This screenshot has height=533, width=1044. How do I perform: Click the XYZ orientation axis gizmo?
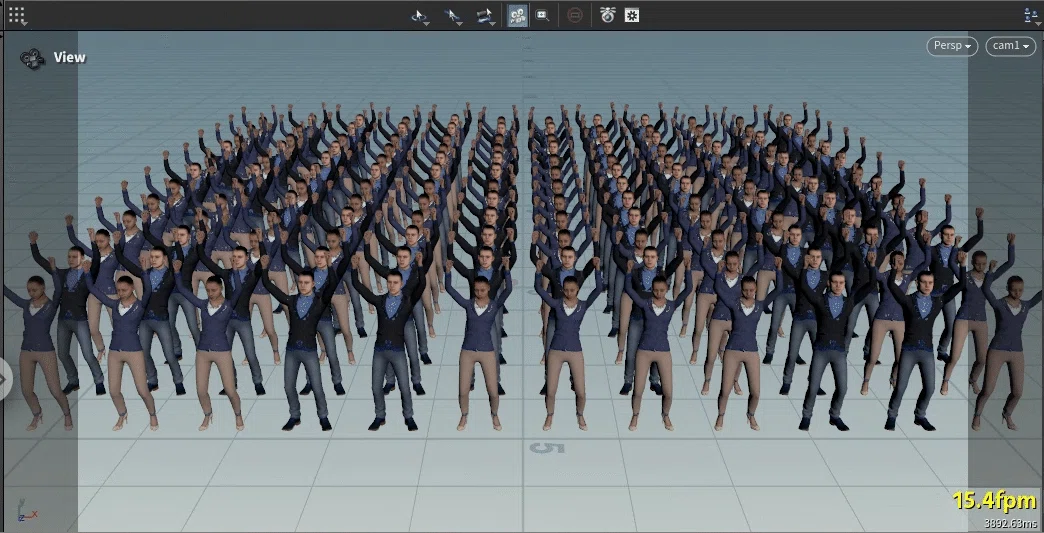tap(27, 510)
